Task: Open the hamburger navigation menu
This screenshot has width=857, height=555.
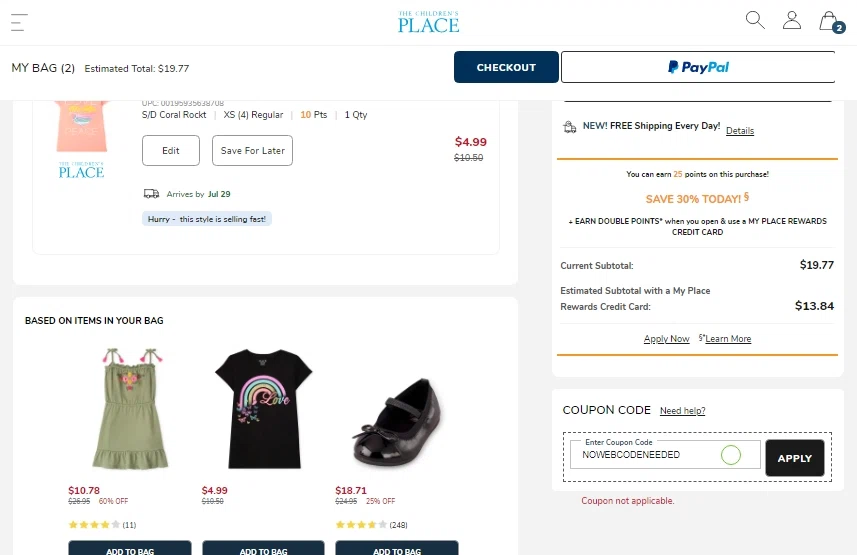Action: click(x=19, y=22)
